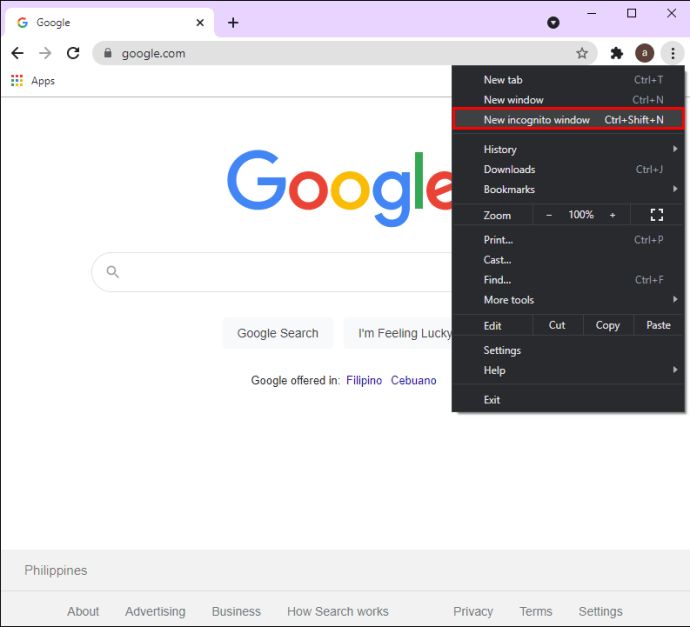
Task: Increase zoom with the plus button
Action: [x=612, y=215]
